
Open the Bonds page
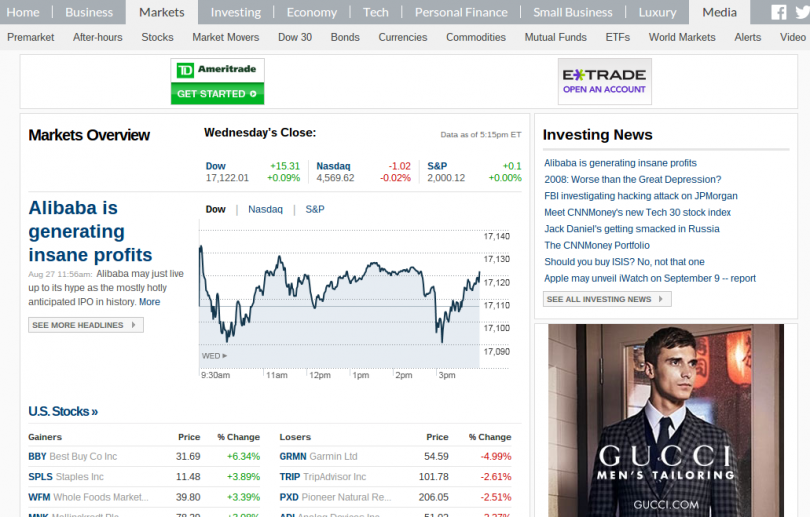coord(345,37)
